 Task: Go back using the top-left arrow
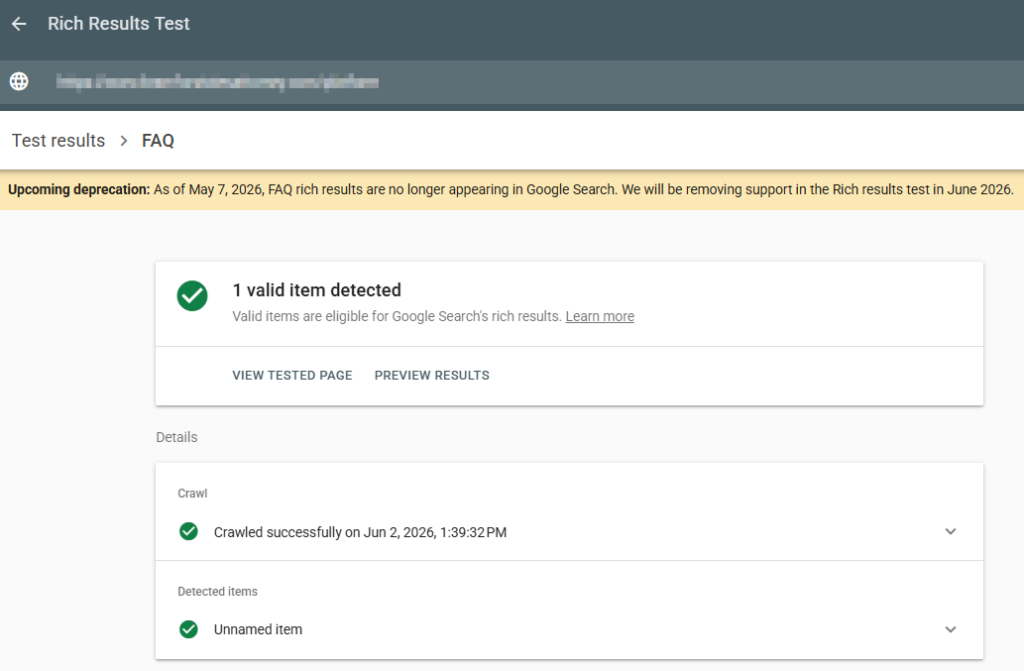(19, 24)
